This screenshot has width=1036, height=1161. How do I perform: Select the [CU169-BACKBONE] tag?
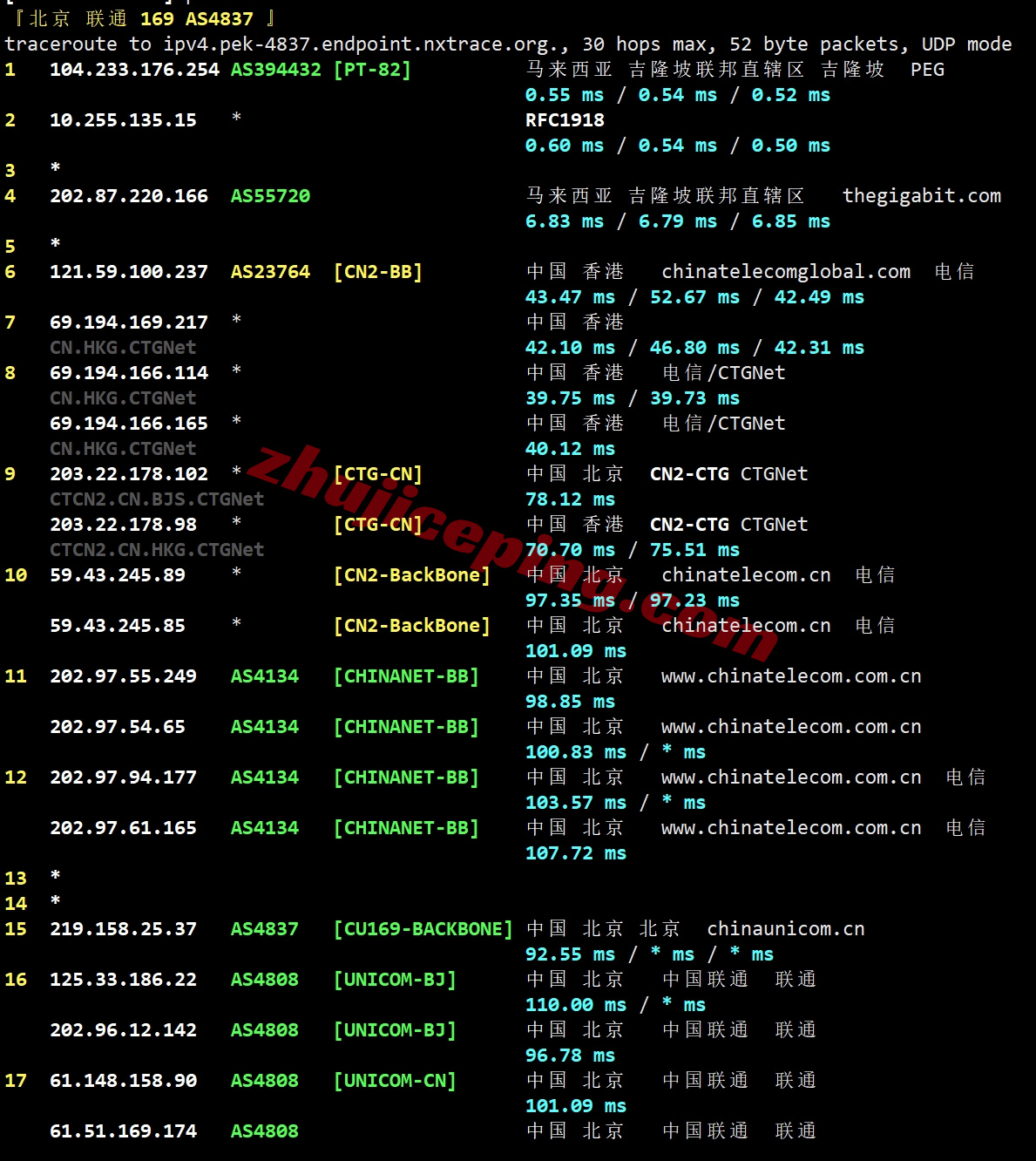[x=423, y=929]
